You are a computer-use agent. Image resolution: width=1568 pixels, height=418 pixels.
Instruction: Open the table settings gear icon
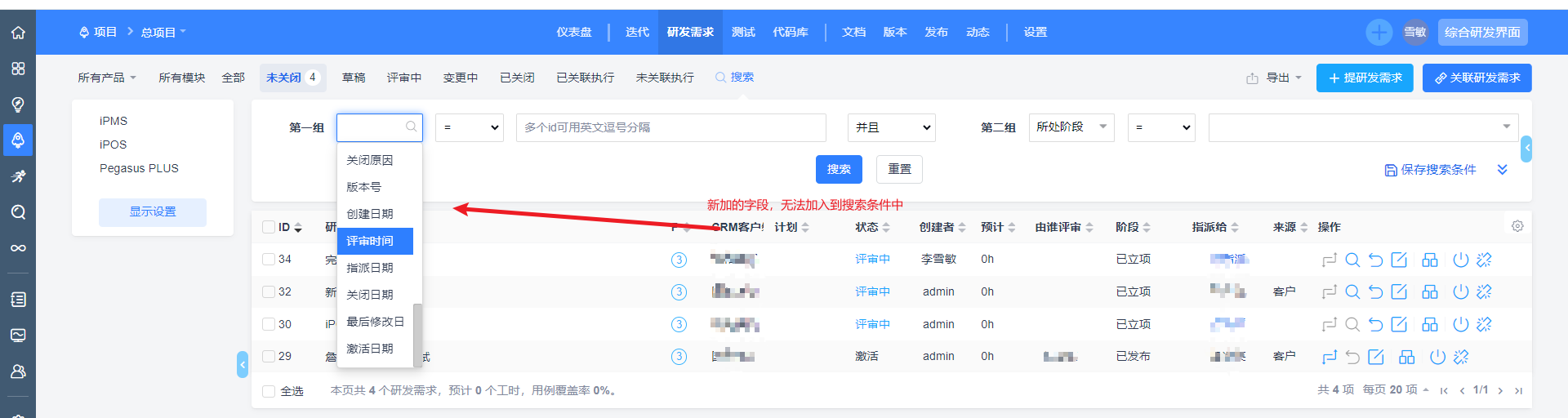(x=1517, y=226)
